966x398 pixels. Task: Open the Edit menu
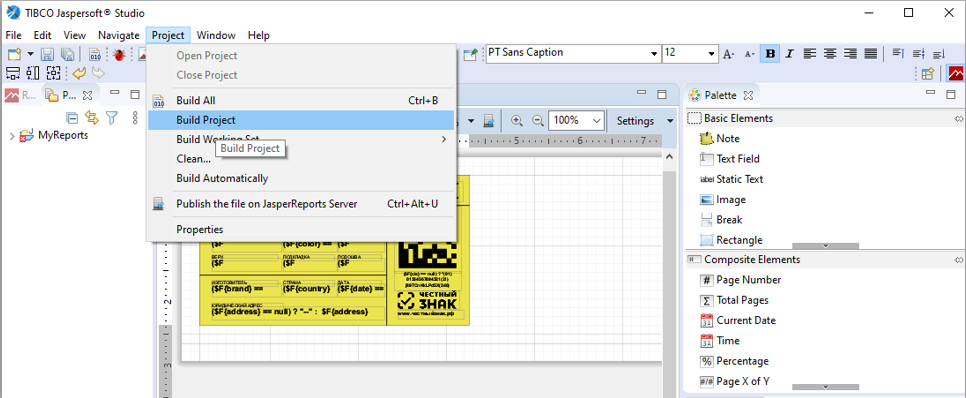[43, 36]
